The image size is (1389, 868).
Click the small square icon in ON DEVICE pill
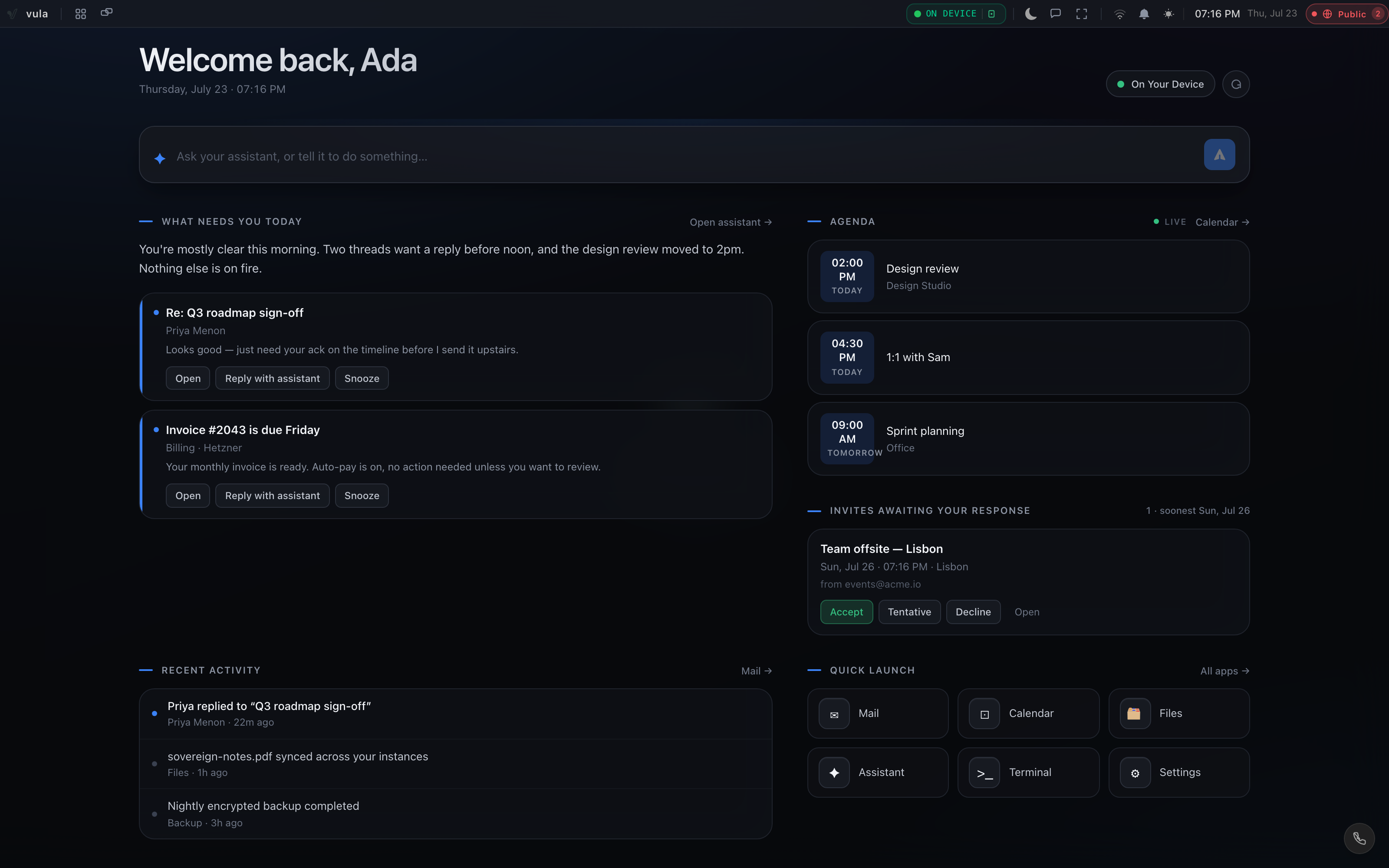click(x=991, y=14)
